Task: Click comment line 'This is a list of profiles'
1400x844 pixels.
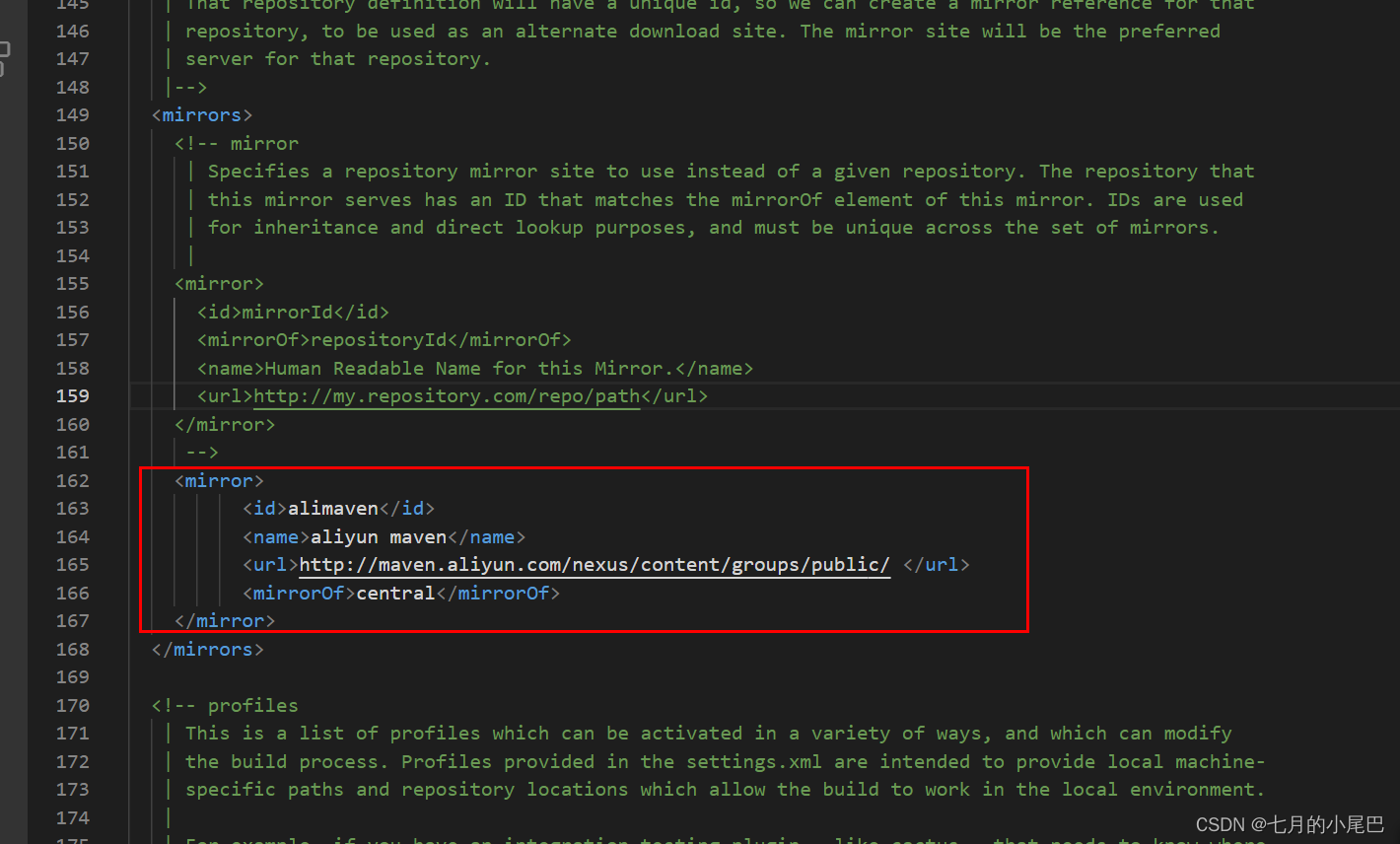Action: tap(709, 734)
